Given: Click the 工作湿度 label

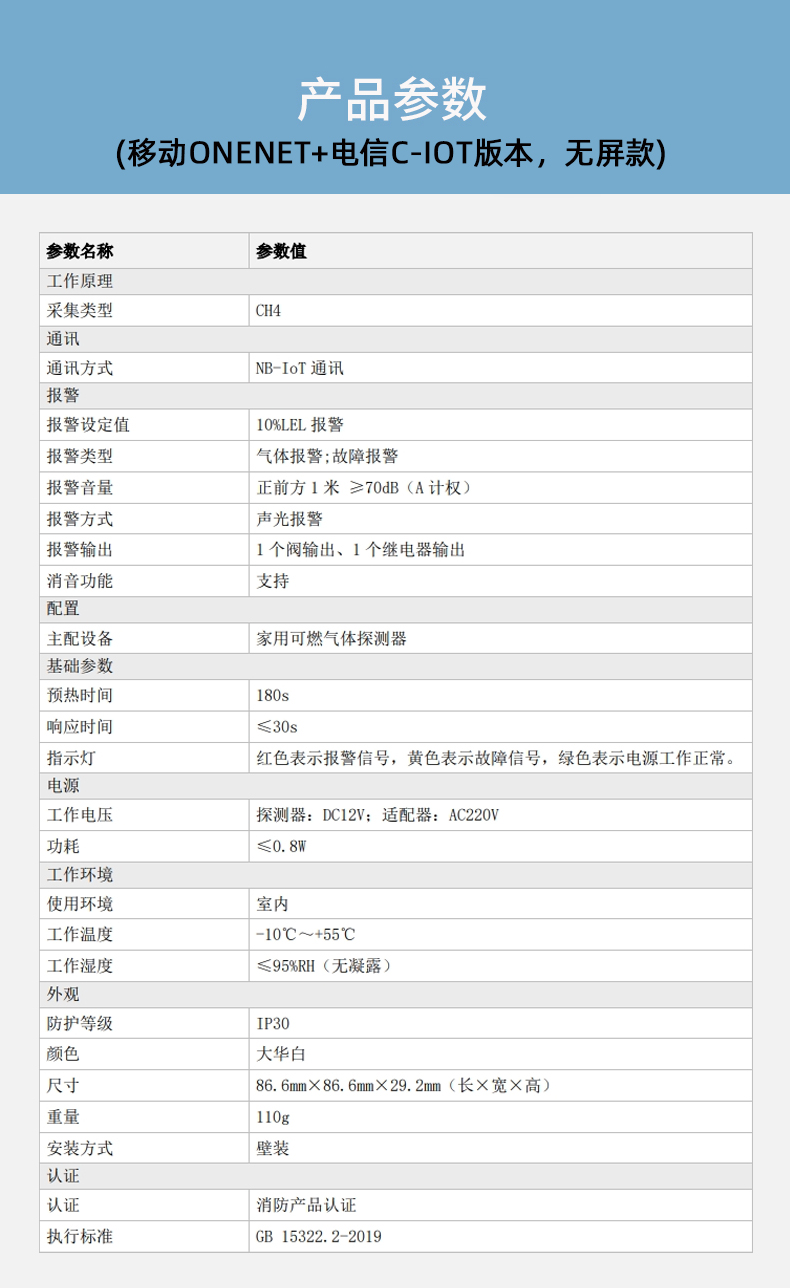Looking at the screenshot, I should (x=80, y=965).
